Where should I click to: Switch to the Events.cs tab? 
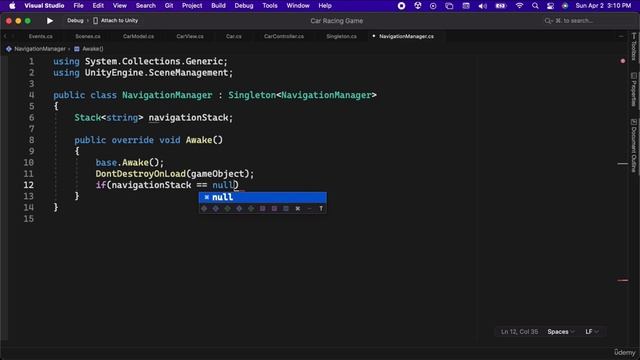click(x=40, y=36)
